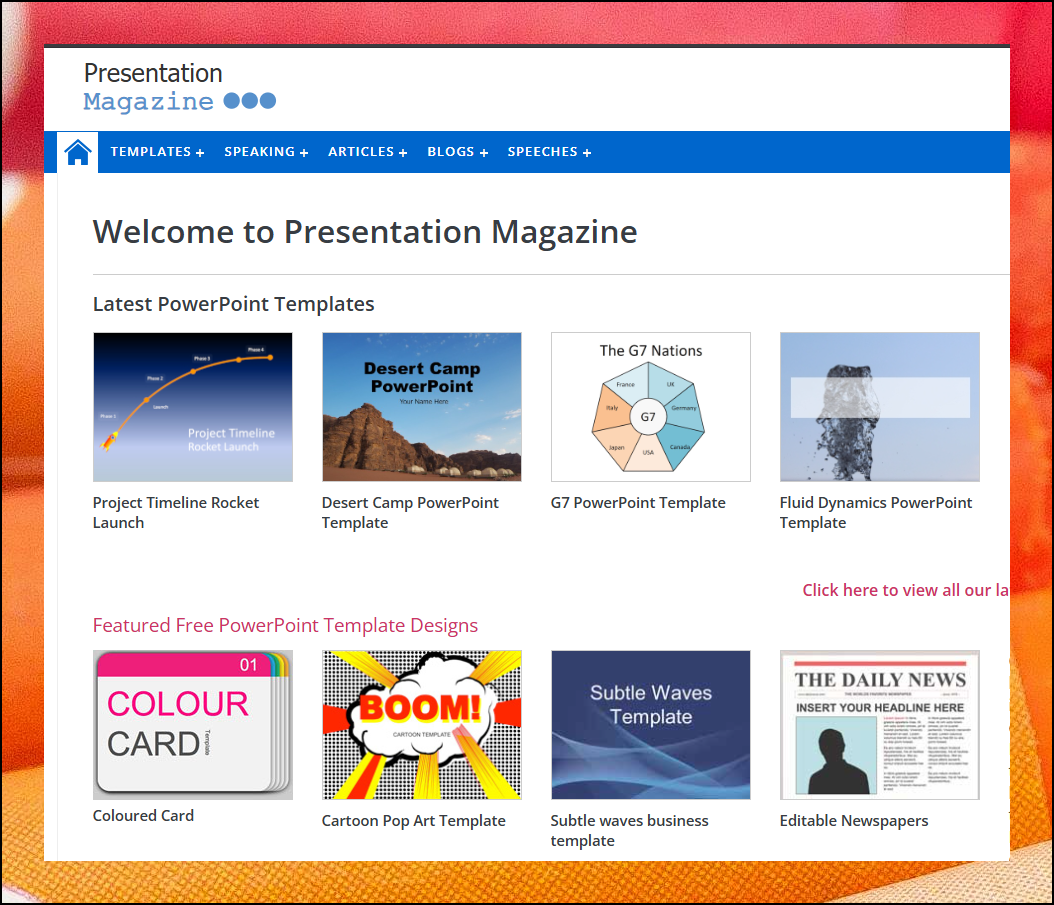Click the Desert Camp PowerPoint Template link
Screen dimensions: 1054x905
click(410, 512)
